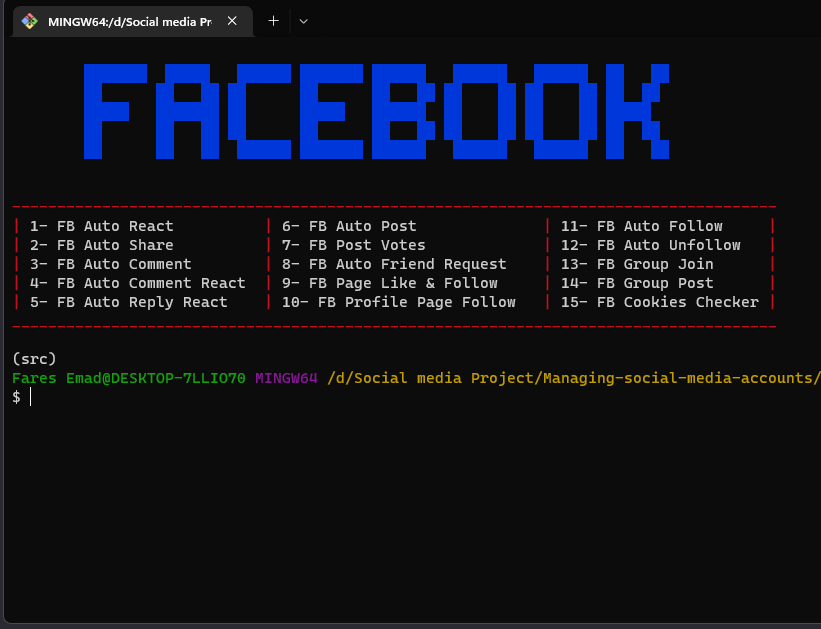Click the '9- FB Page Like & Follow' line

pyautogui.click(x=390, y=283)
